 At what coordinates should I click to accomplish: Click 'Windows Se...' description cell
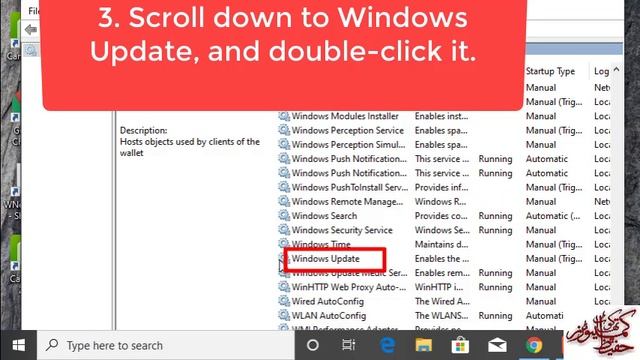click(x=442, y=230)
